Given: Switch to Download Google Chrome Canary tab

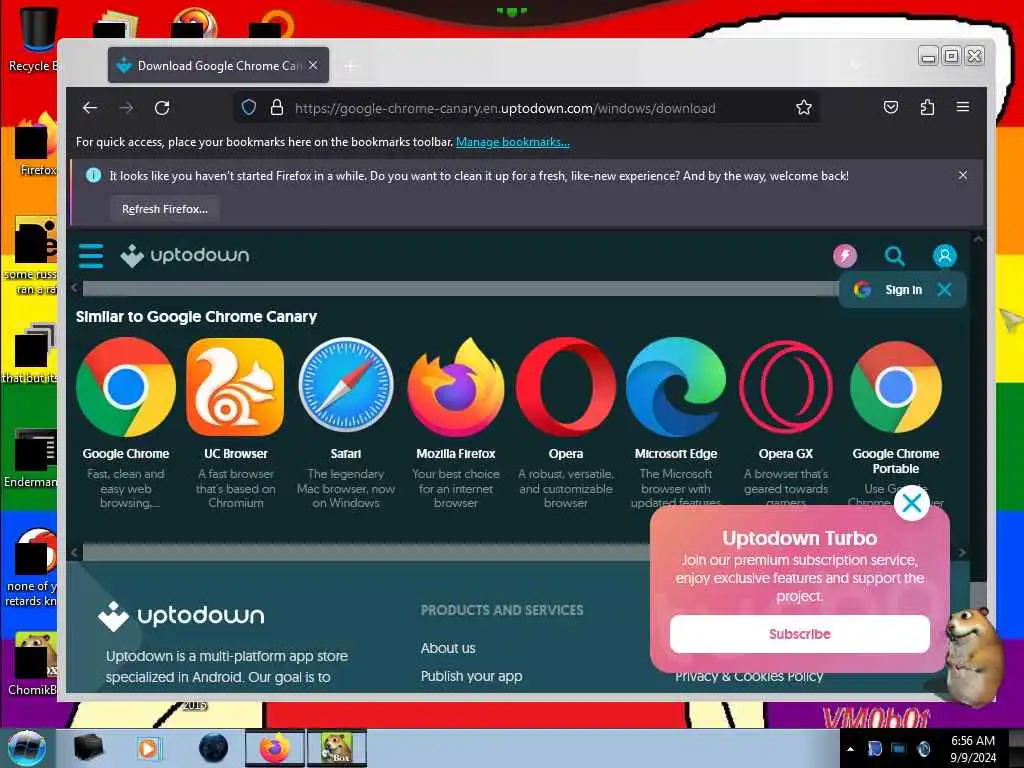Looking at the screenshot, I should coord(218,65).
